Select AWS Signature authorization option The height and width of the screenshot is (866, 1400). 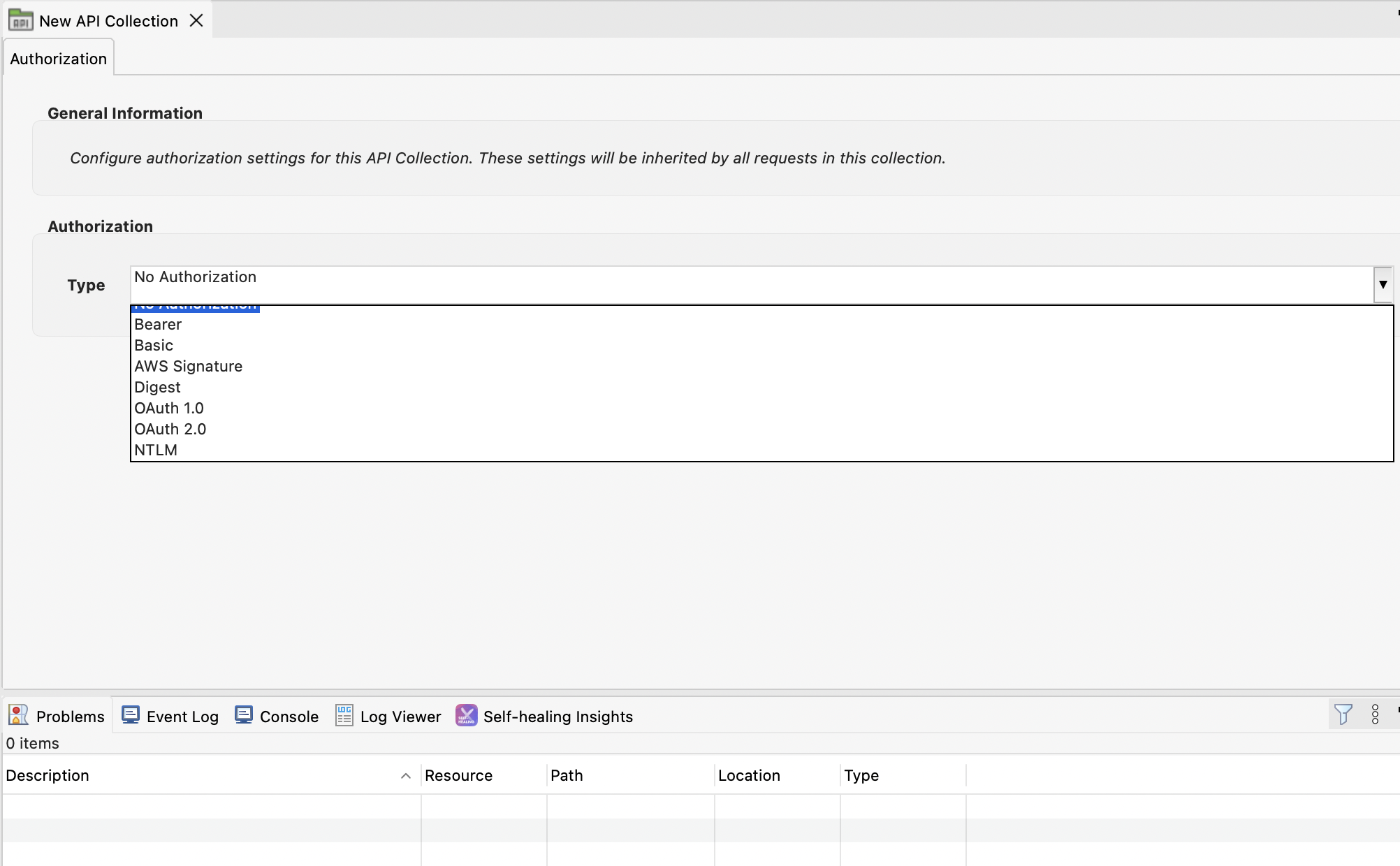coord(188,366)
